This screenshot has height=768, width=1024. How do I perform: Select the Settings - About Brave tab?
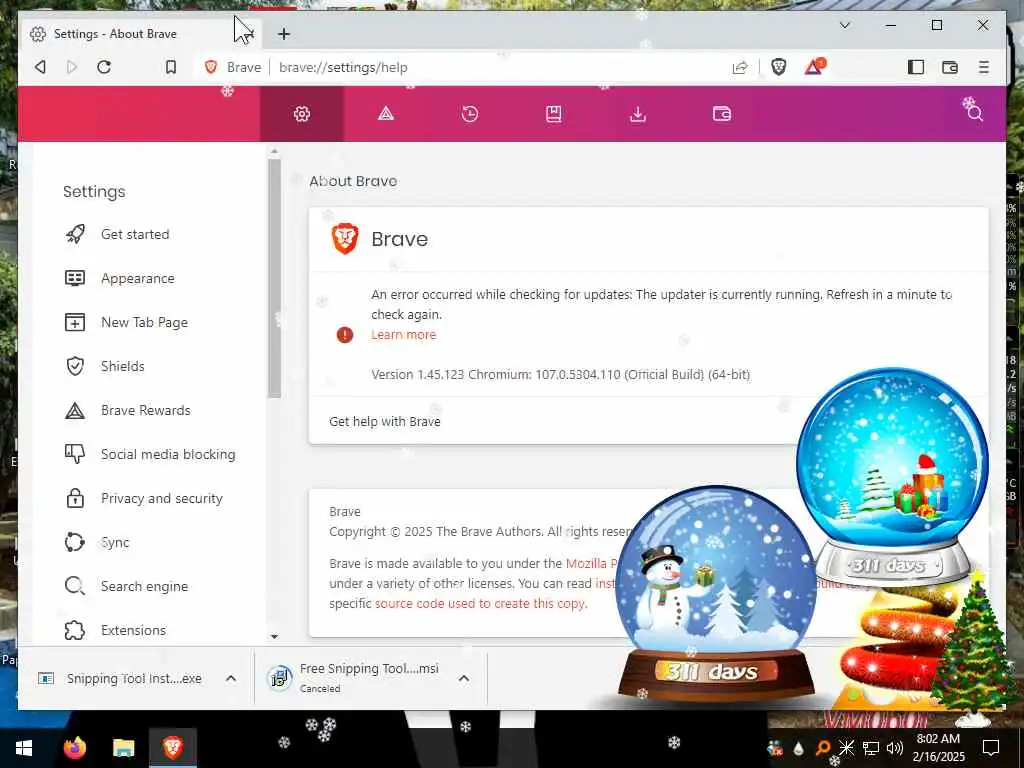tap(114, 34)
